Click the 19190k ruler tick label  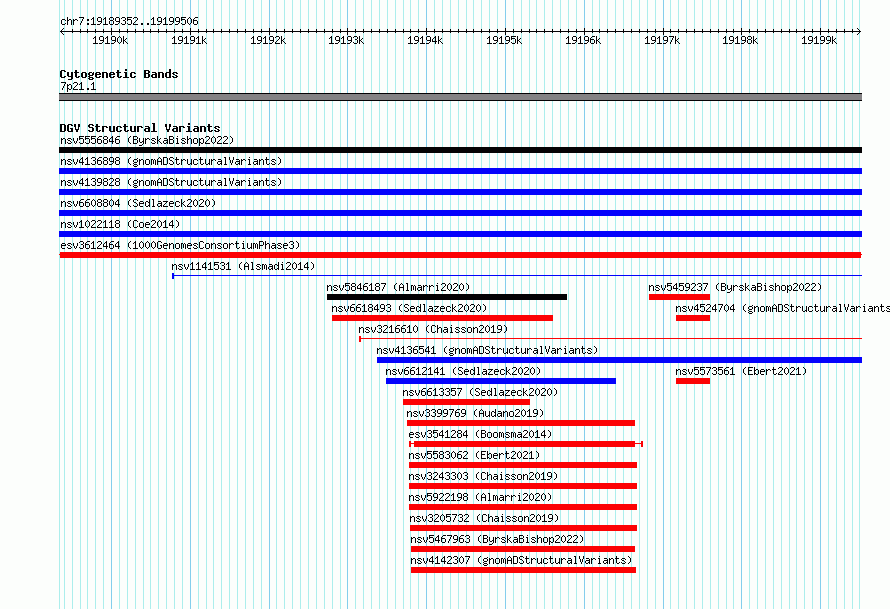tap(110, 40)
